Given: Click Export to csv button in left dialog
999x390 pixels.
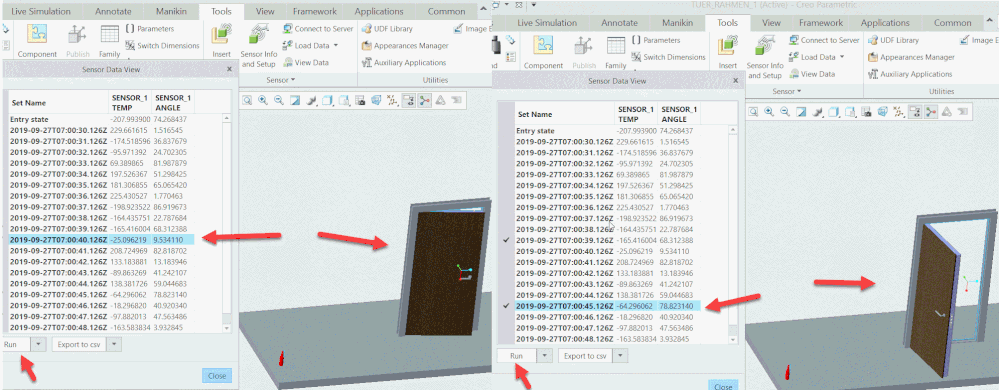Looking at the screenshot, I should [80, 344].
